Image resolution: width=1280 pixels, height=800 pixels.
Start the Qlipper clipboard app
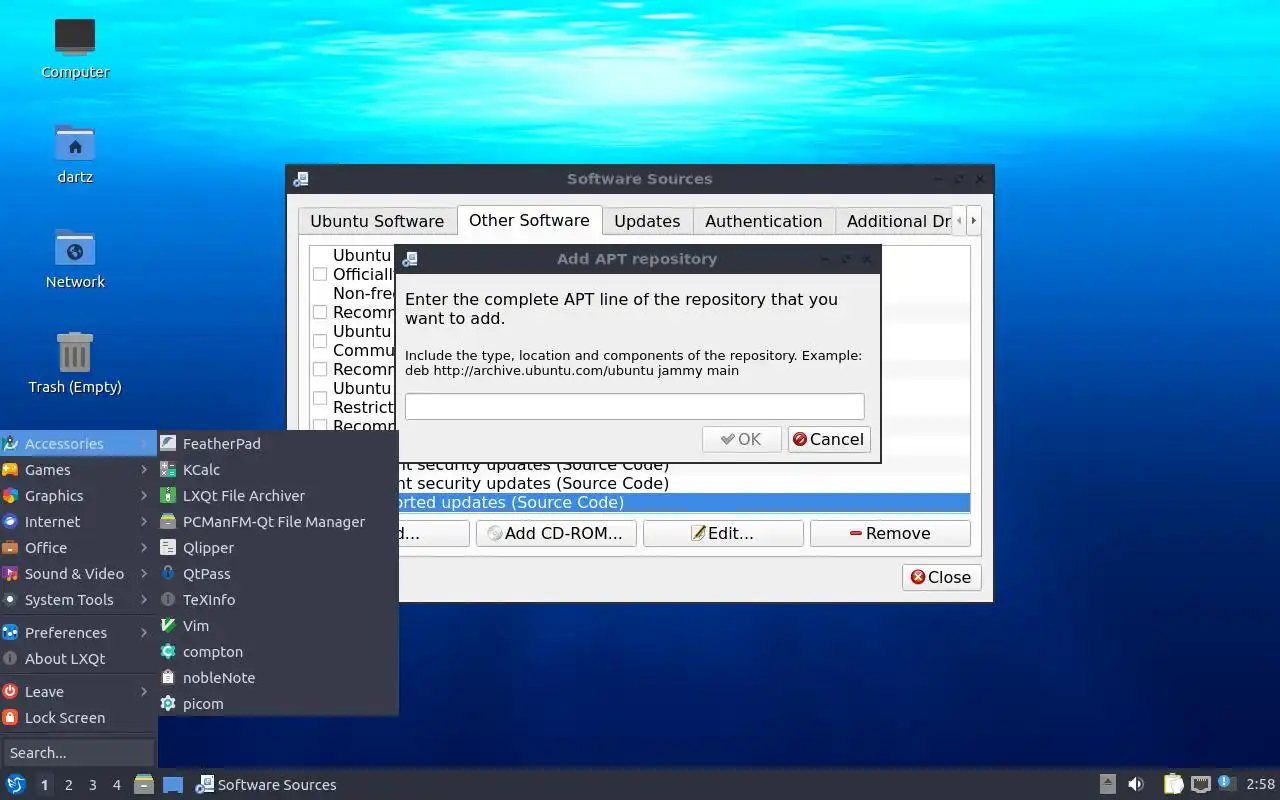tap(278, 548)
